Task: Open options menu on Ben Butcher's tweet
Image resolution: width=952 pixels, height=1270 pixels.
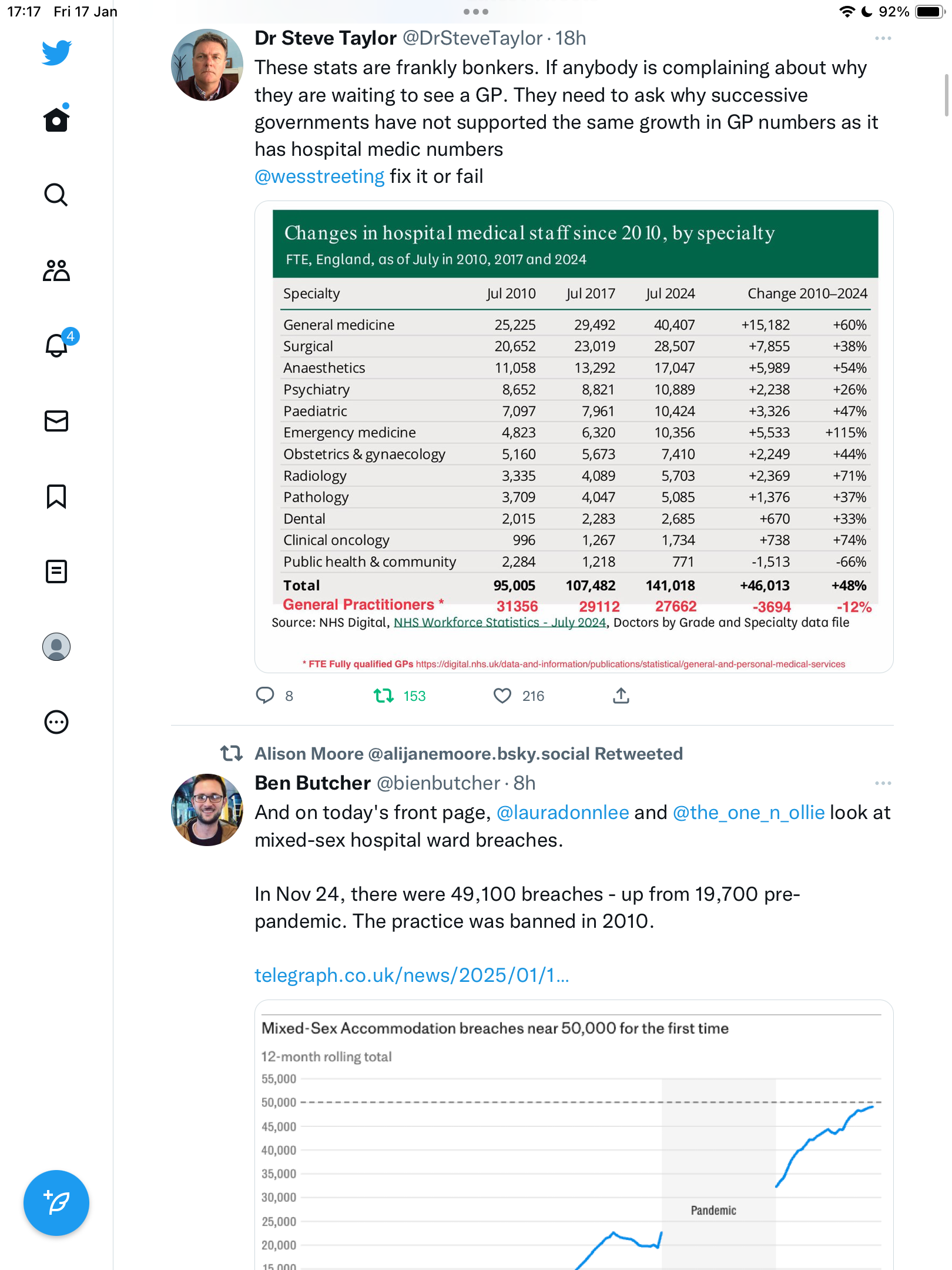Action: [883, 783]
